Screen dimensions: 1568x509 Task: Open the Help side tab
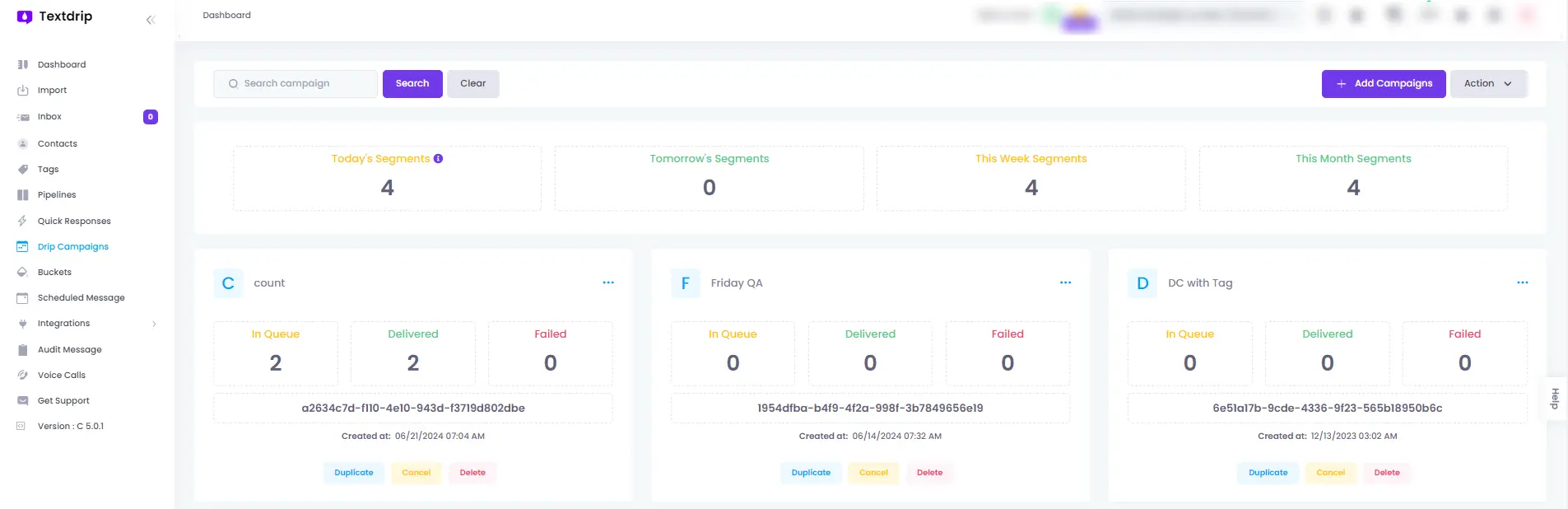[x=1555, y=399]
